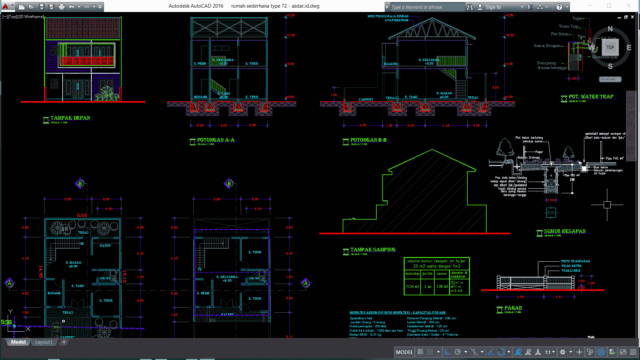Click the New drawing icon
The width and height of the screenshot is (640, 360).
[22, 7]
